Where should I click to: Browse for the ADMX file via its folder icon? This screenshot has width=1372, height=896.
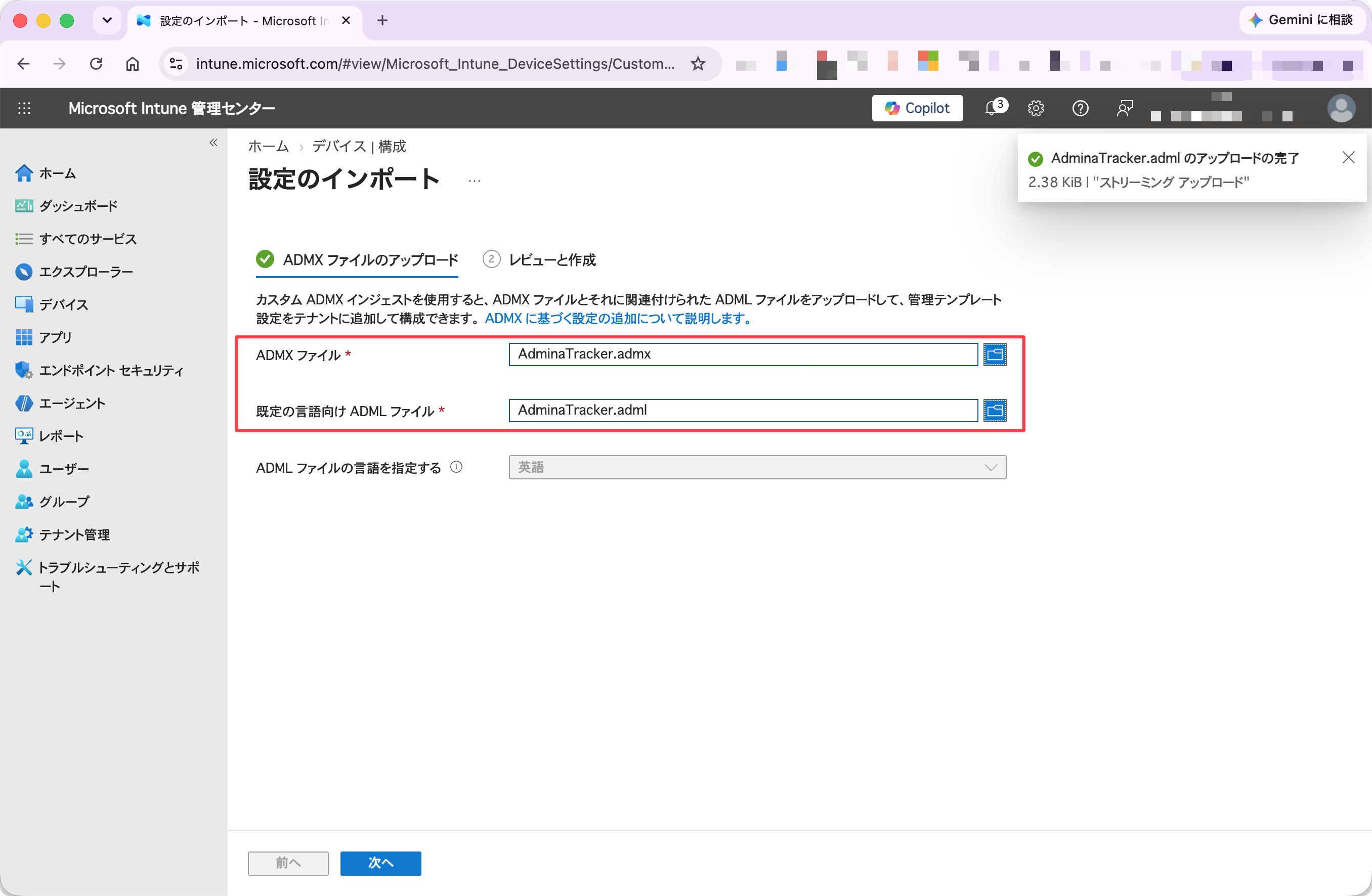(x=995, y=354)
